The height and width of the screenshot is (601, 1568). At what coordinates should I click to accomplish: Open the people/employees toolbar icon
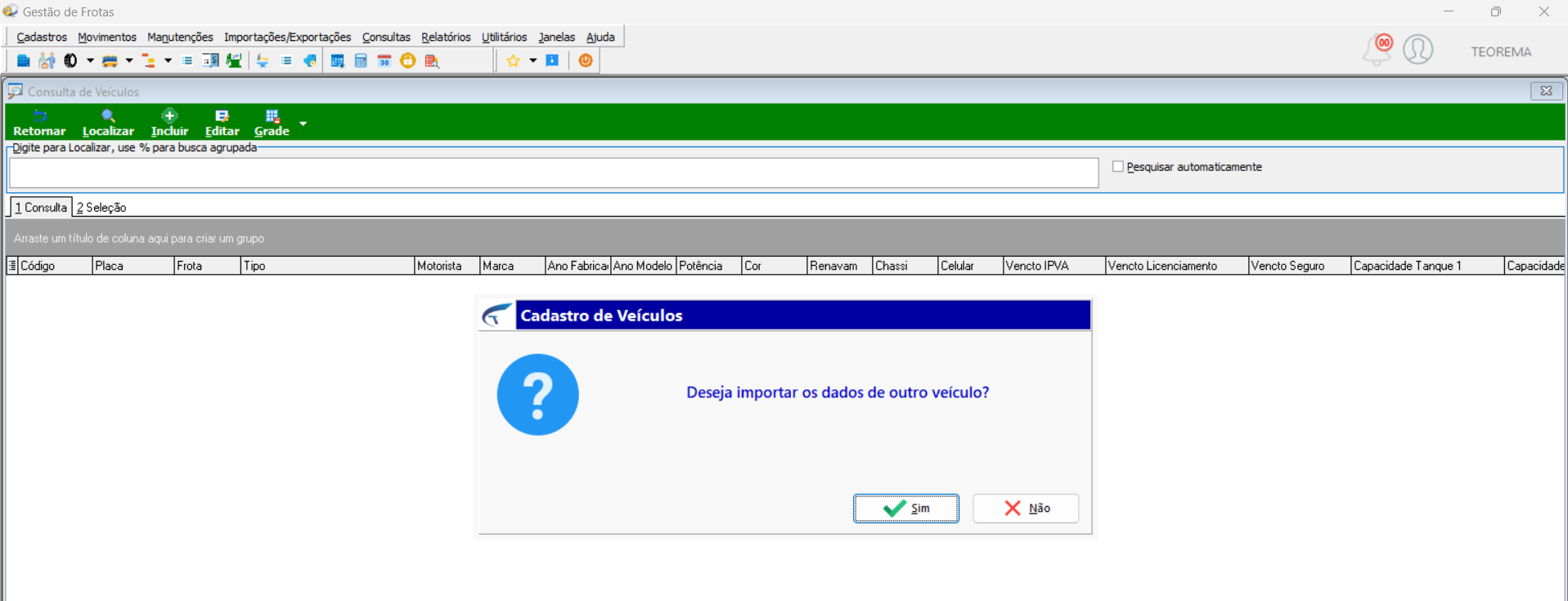[47, 61]
